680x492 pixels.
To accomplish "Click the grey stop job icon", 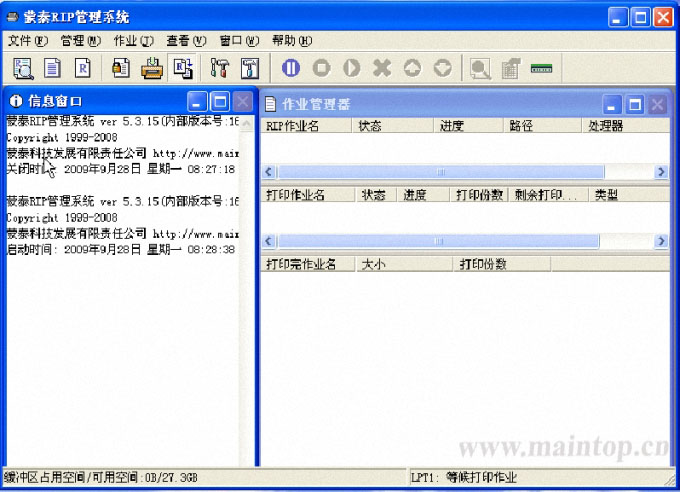I will point(321,68).
